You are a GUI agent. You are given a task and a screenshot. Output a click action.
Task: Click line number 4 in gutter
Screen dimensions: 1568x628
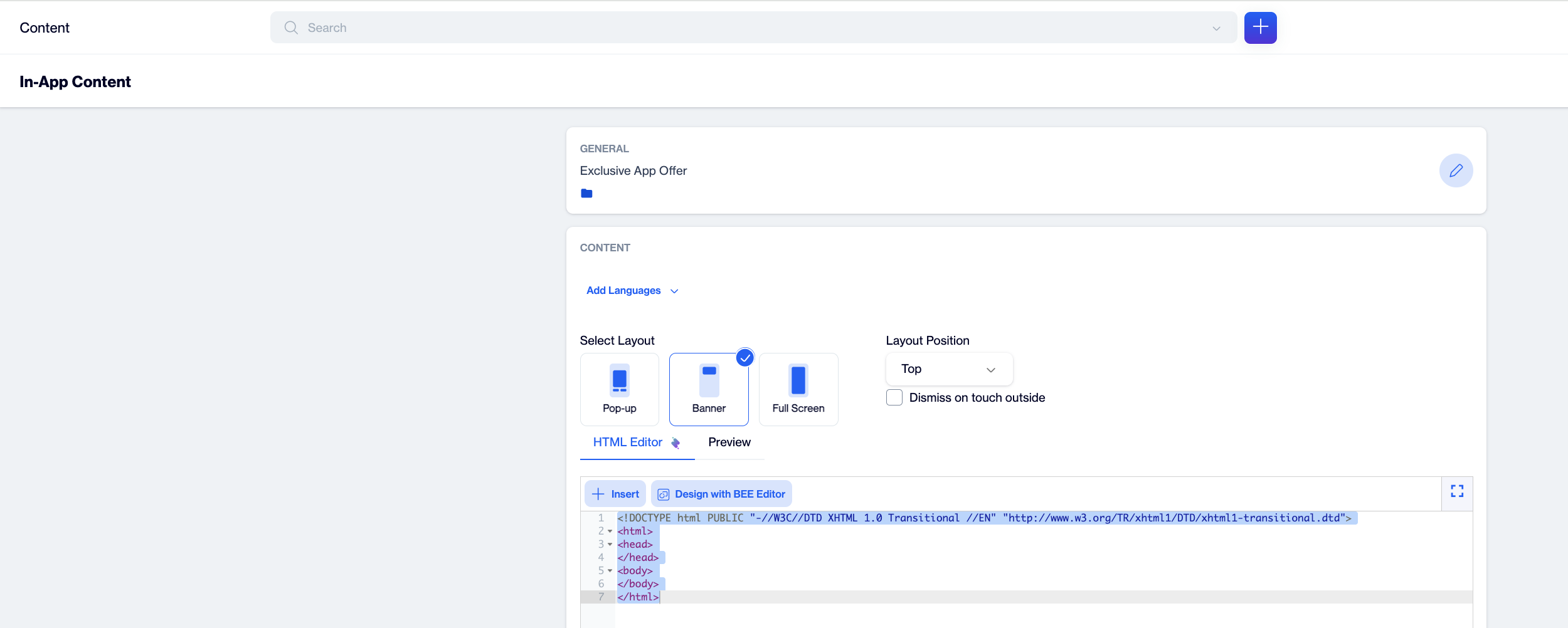pos(601,557)
